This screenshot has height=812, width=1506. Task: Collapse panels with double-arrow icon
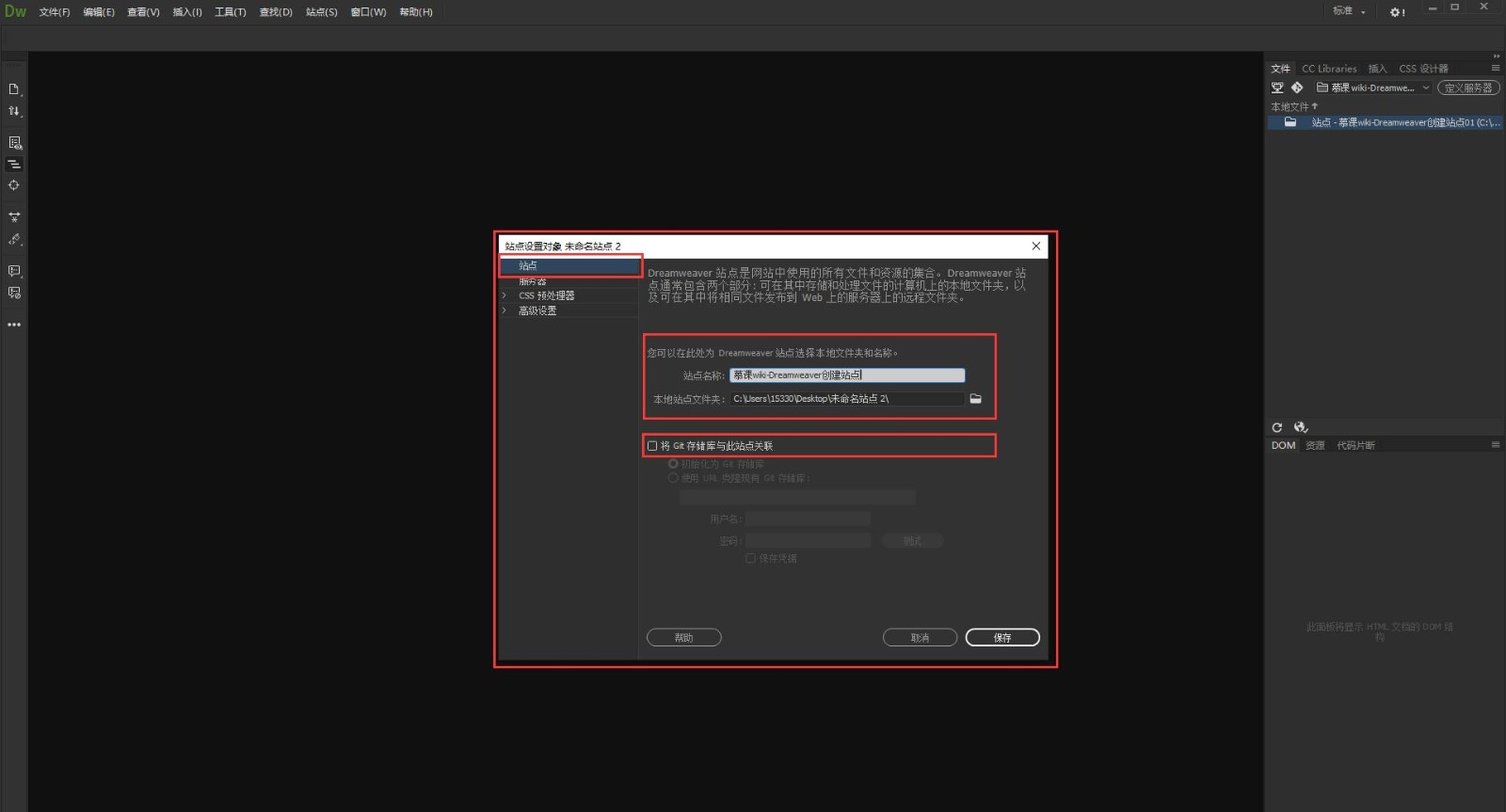1497,56
